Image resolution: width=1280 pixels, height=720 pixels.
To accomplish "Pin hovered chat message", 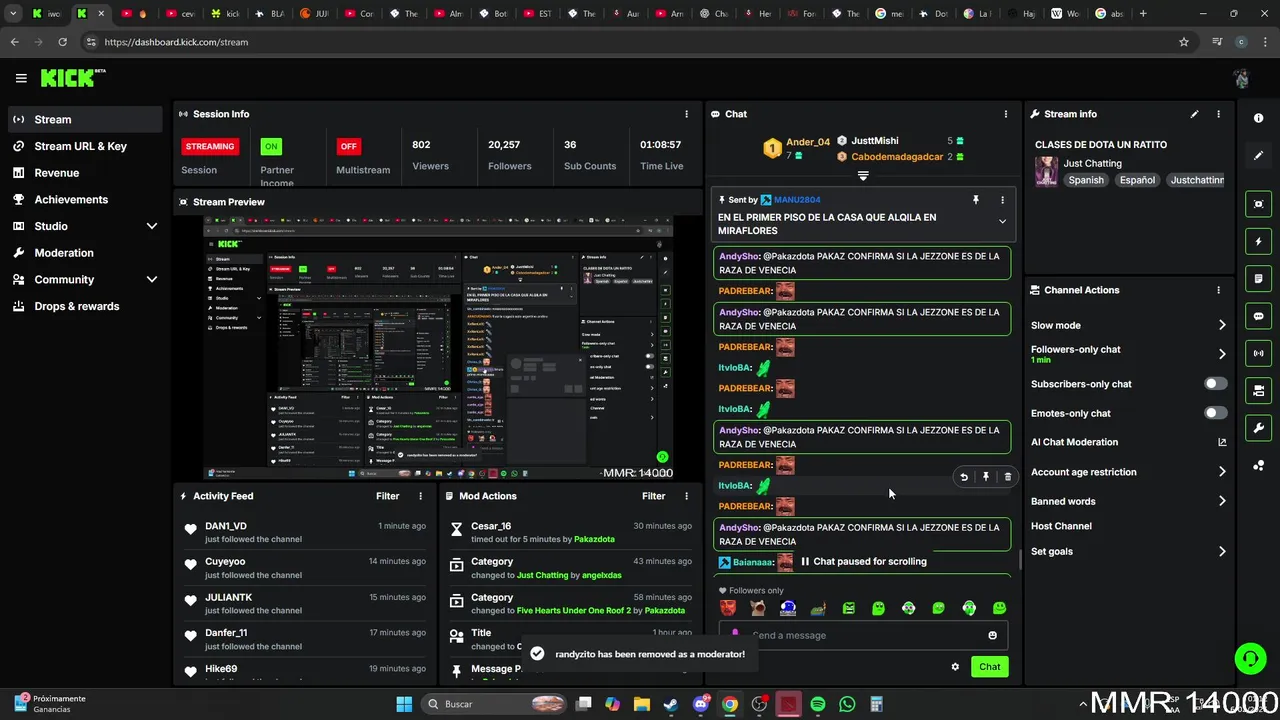I will [x=986, y=477].
